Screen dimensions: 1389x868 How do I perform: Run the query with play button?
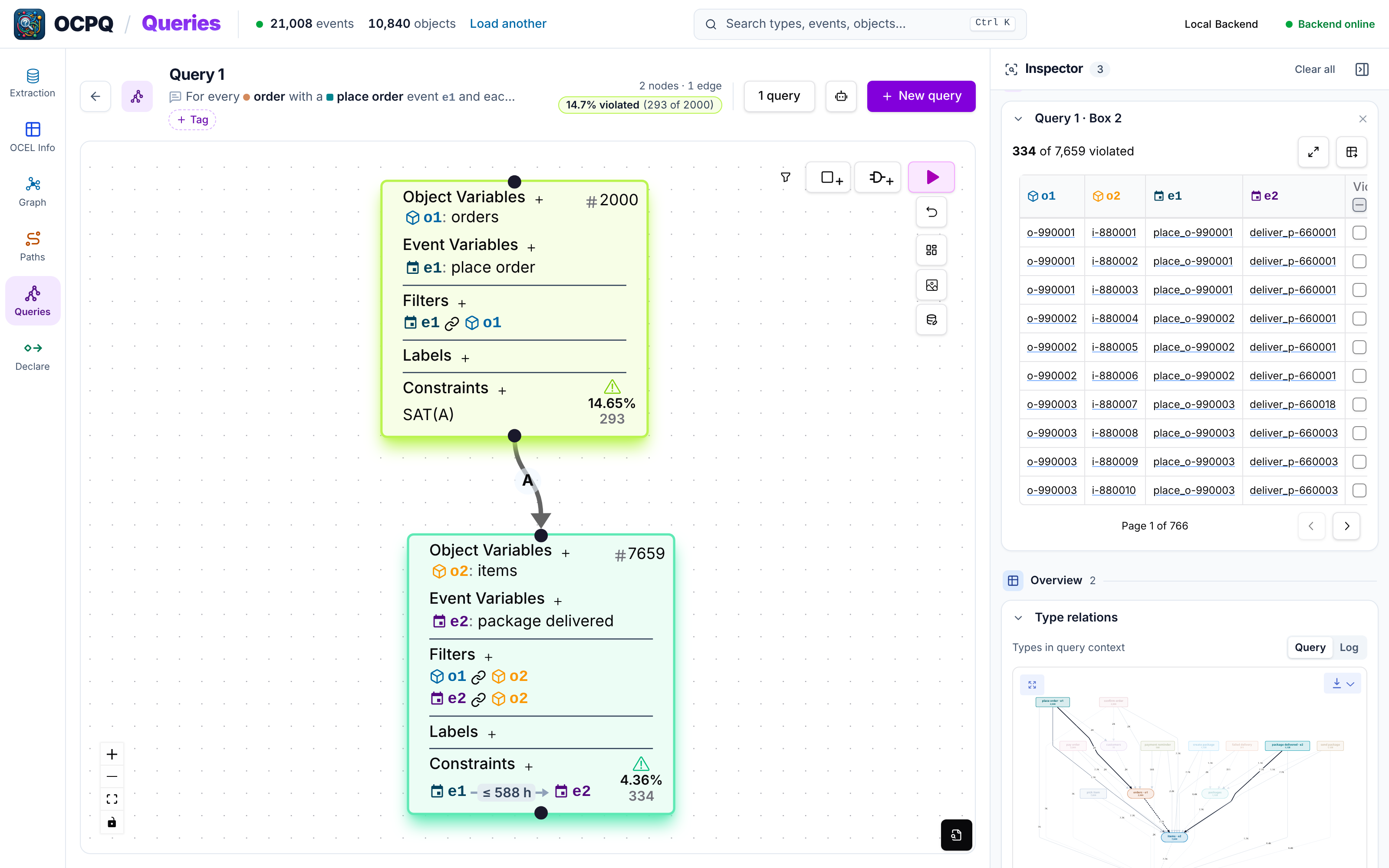point(931,178)
